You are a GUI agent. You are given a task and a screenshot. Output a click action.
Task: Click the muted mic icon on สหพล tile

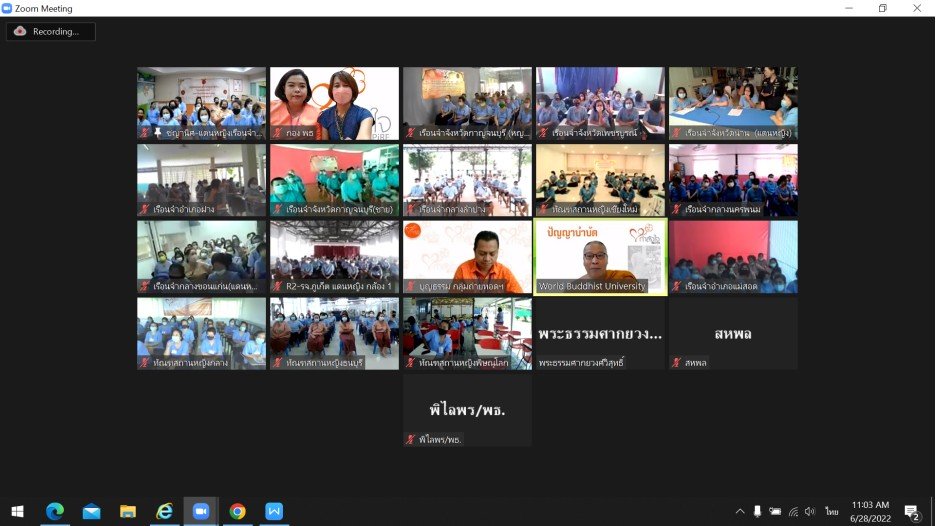coord(677,363)
